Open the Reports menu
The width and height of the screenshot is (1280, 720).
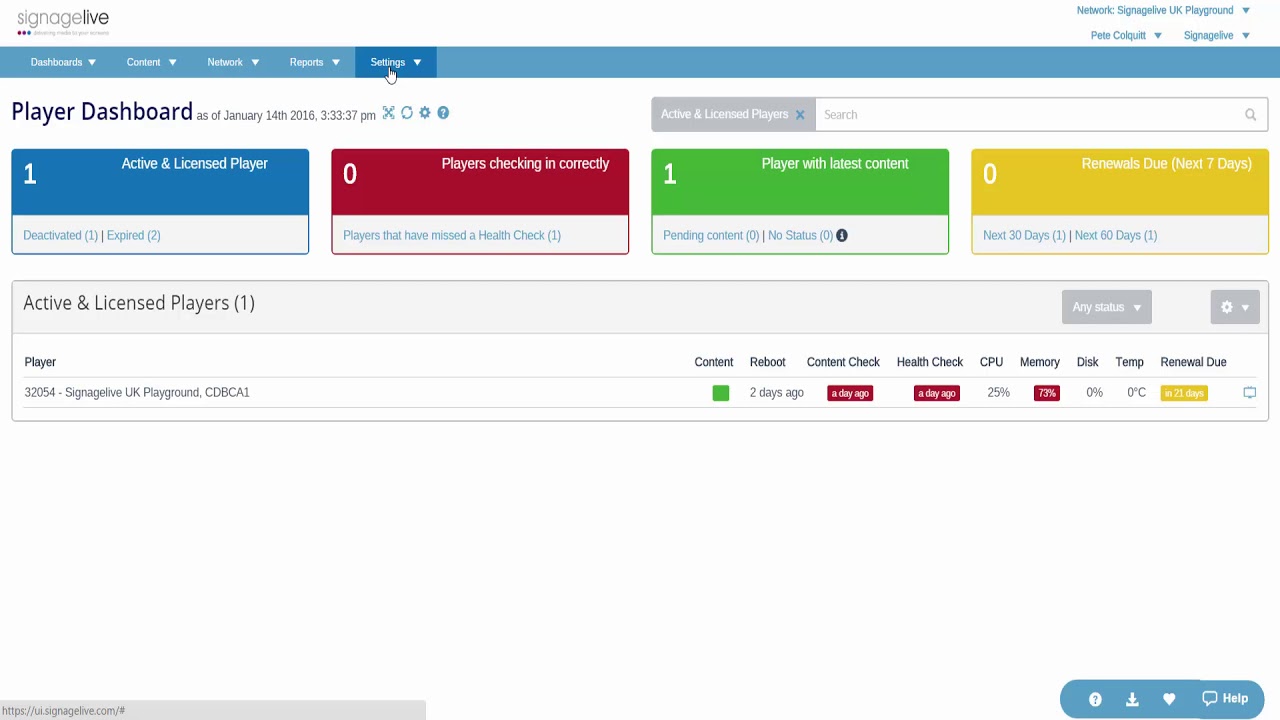[x=315, y=62]
